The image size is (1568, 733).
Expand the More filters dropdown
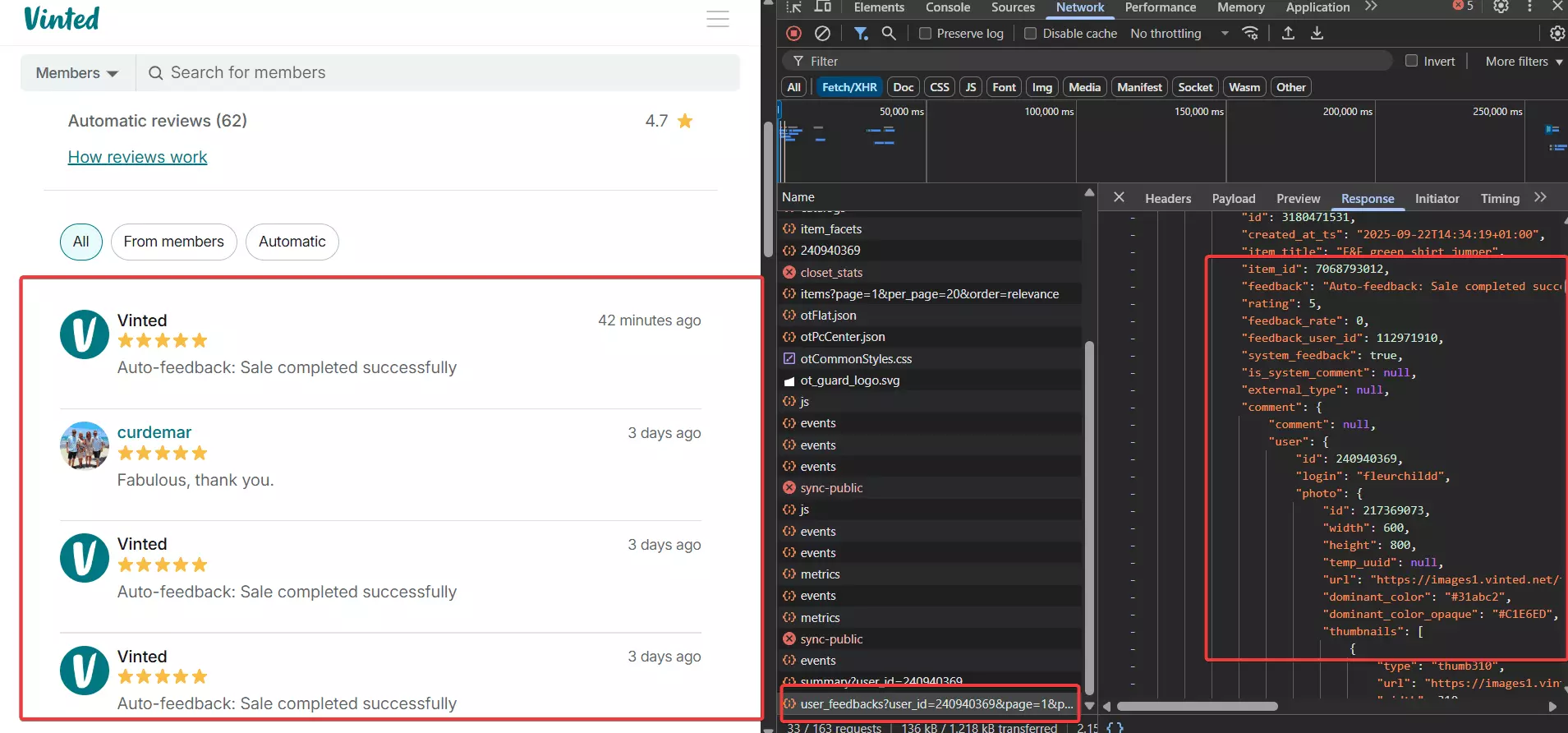[1524, 62]
